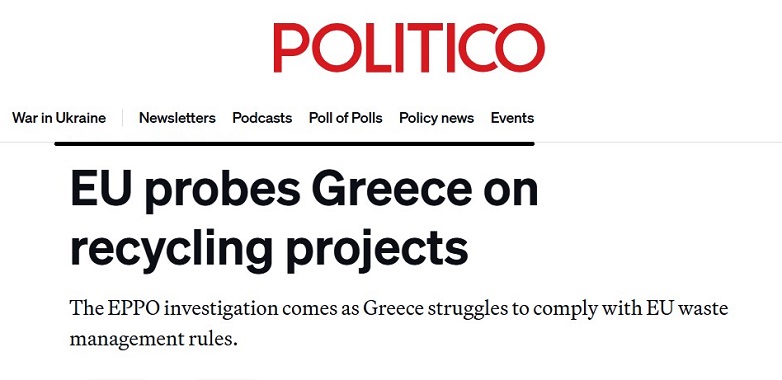The width and height of the screenshot is (782, 380).
Task: Click the EPPO investigation subheadline text
Action: 399,323
